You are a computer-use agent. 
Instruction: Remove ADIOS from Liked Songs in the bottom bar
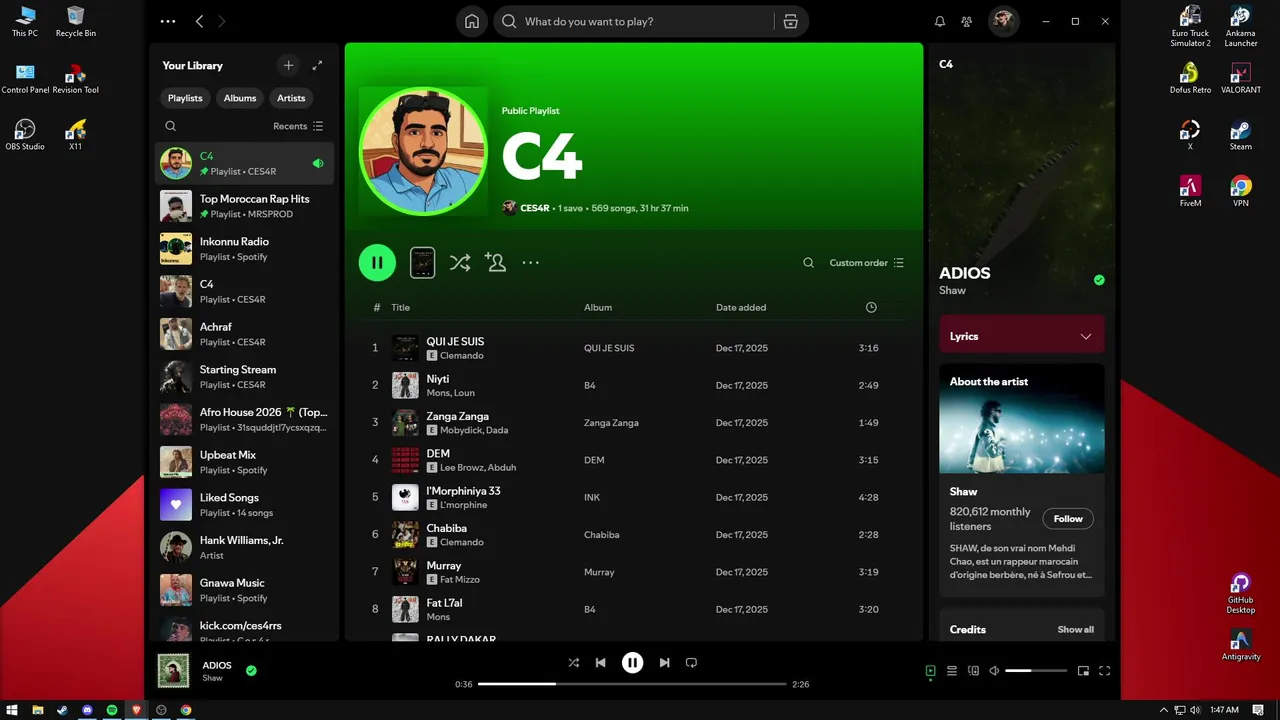[x=251, y=671]
